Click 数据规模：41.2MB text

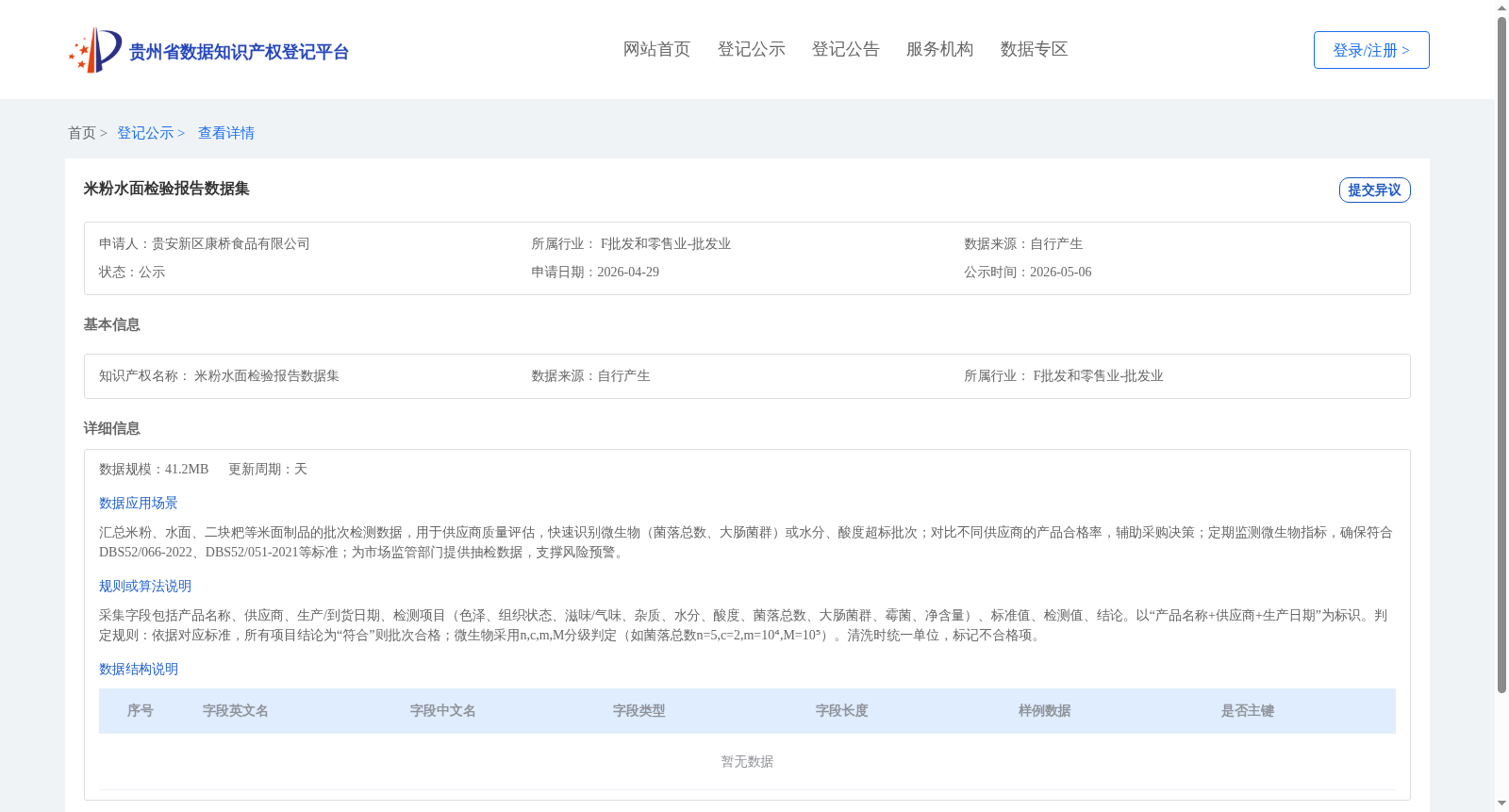tap(154, 470)
